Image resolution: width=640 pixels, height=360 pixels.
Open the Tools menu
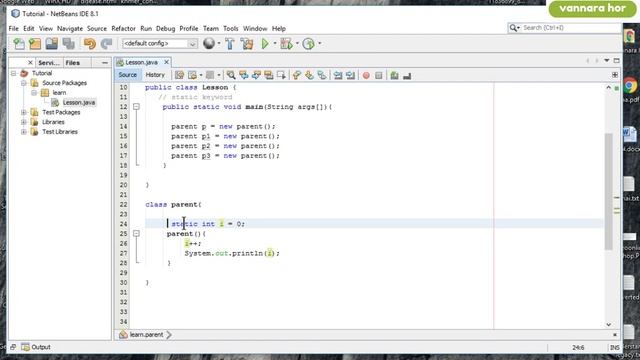[231, 29]
